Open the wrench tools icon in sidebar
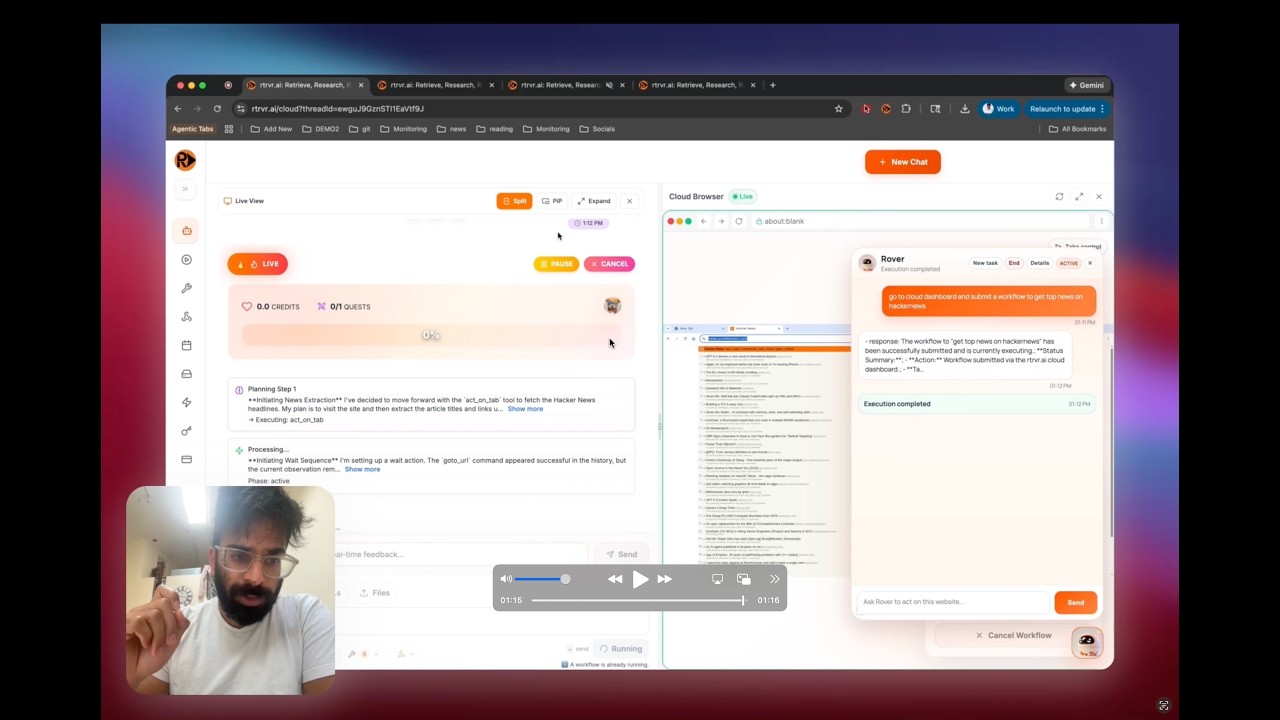The image size is (1280, 720). click(186, 288)
